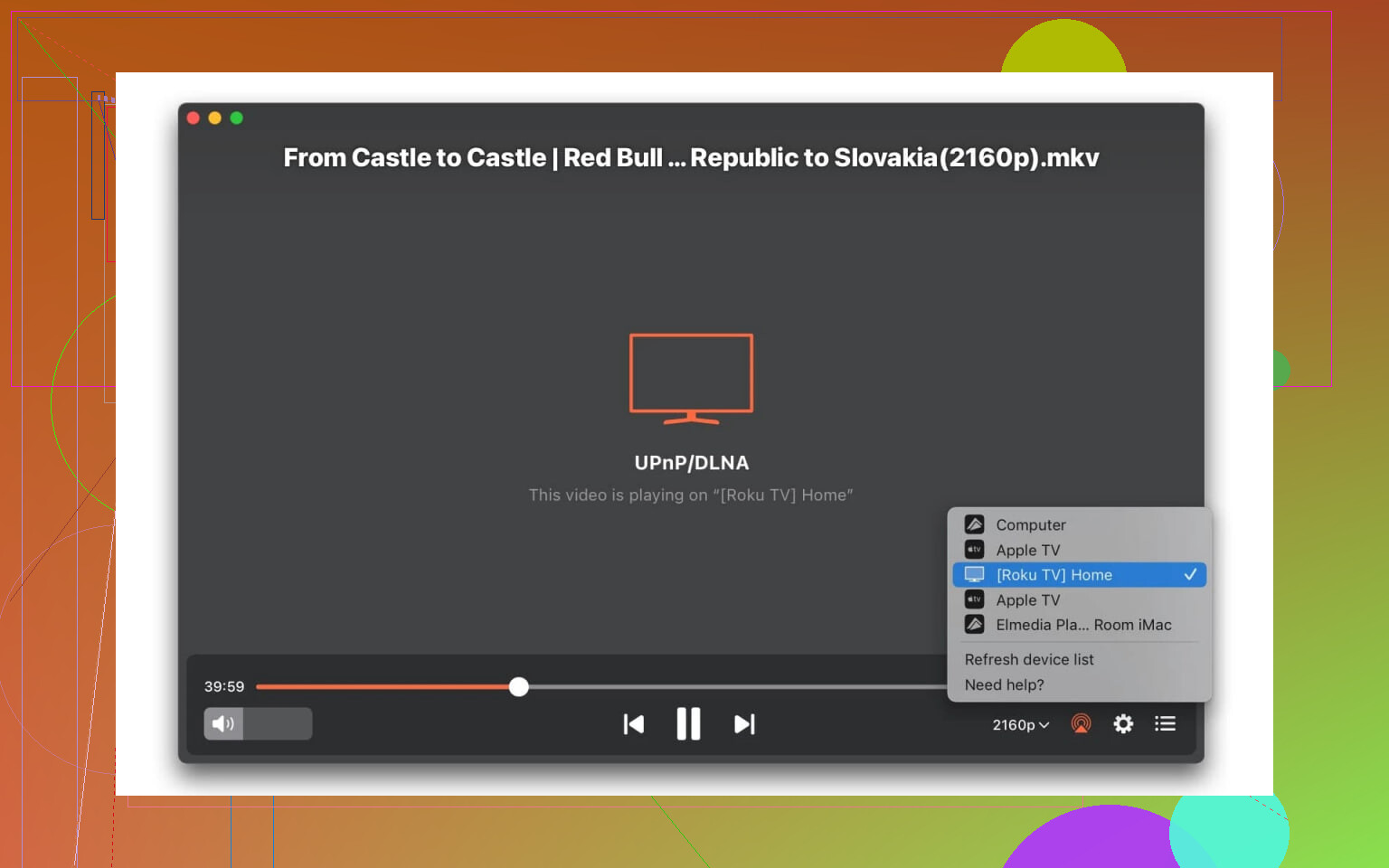Select Computer as playback device
The width and height of the screenshot is (1389, 868).
coord(1079,524)
